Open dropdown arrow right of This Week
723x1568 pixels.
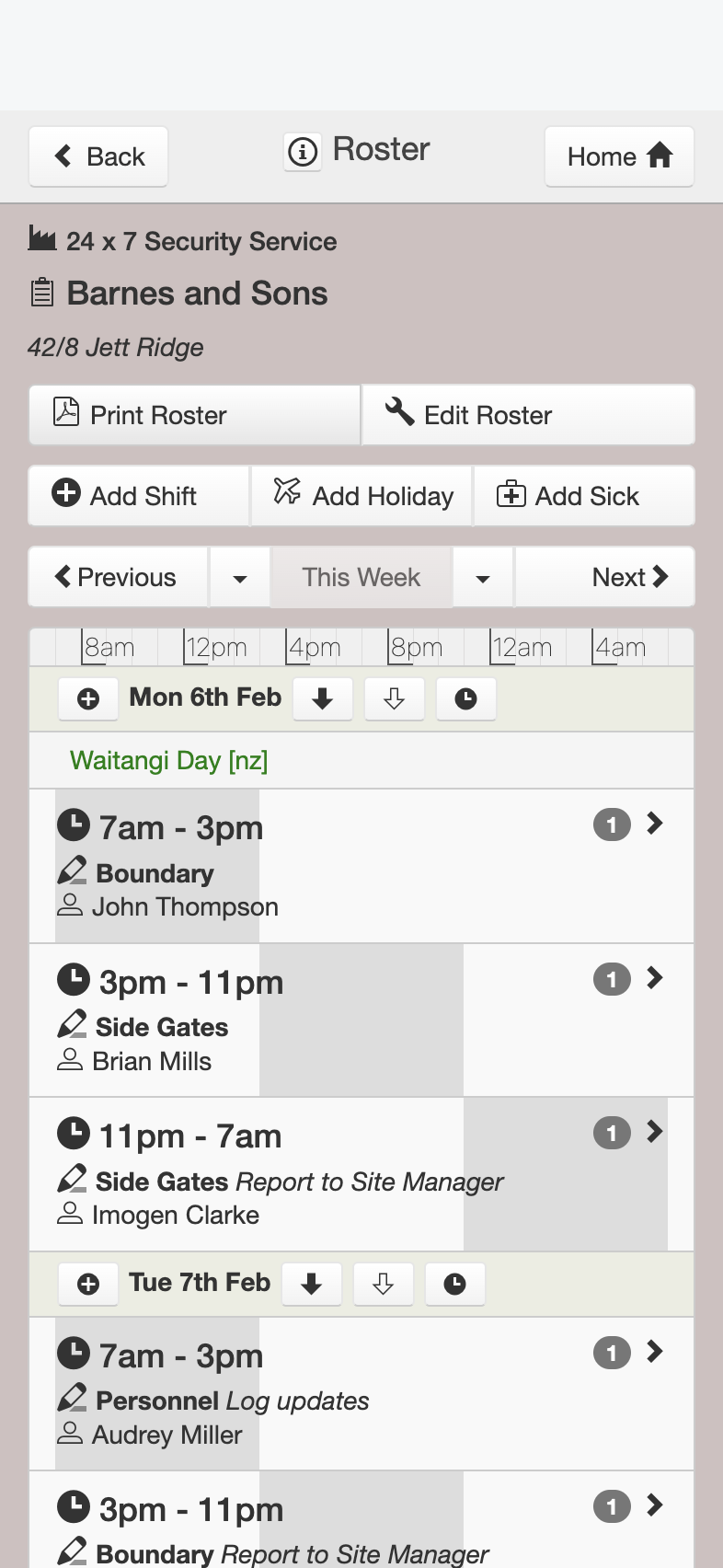point(483,578)
